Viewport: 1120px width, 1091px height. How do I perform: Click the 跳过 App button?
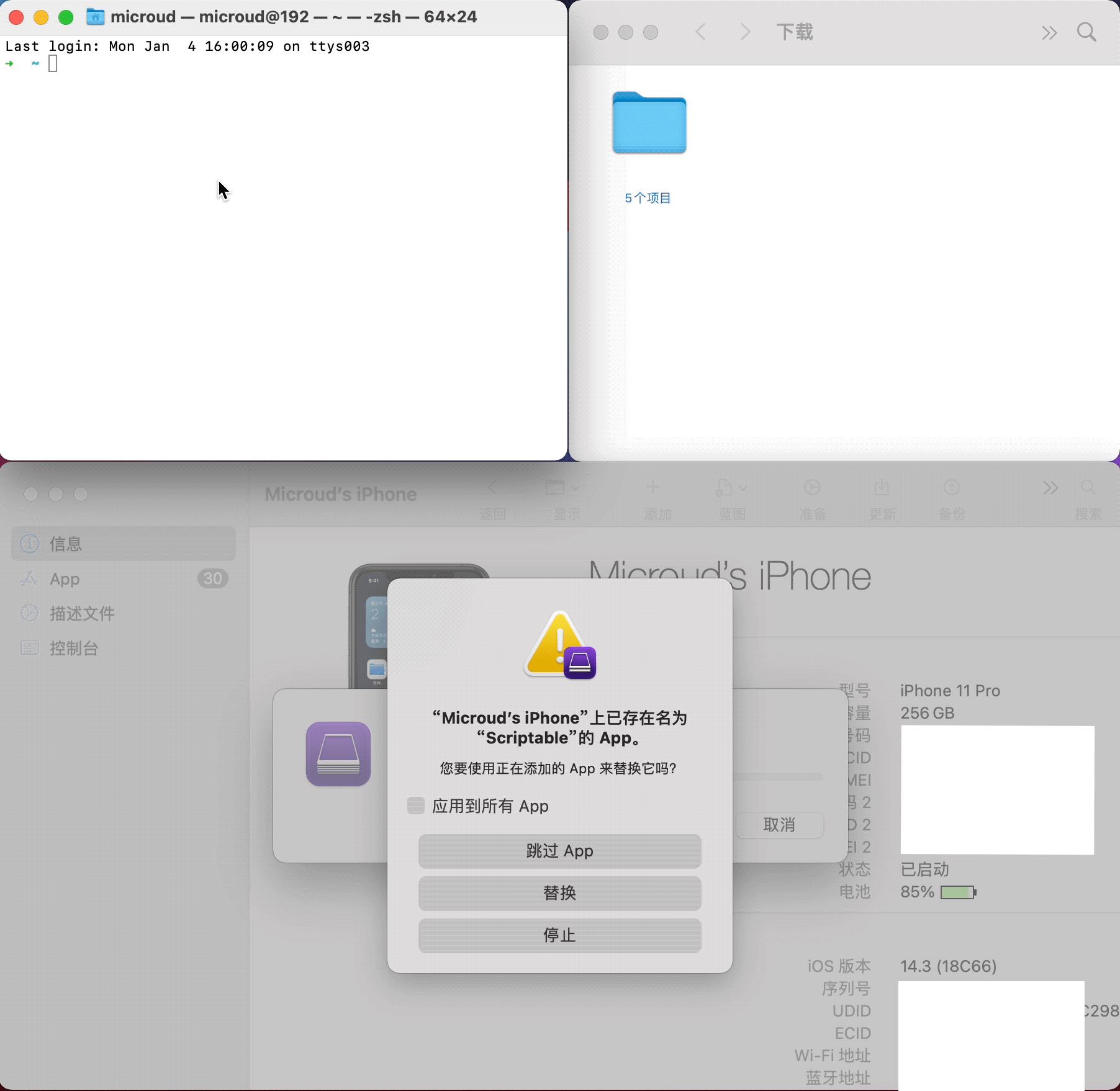tap(559, 851)
